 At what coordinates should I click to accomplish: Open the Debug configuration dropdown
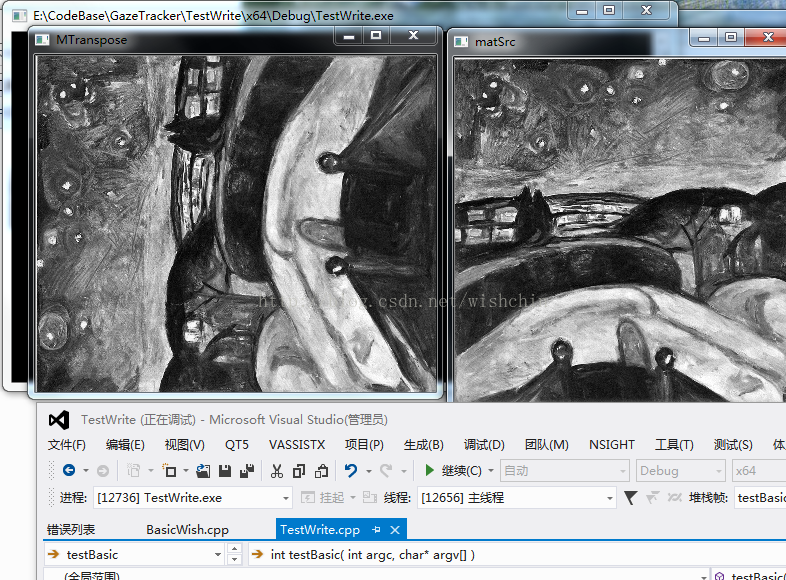pyautogui.click(x=680, y=471)
